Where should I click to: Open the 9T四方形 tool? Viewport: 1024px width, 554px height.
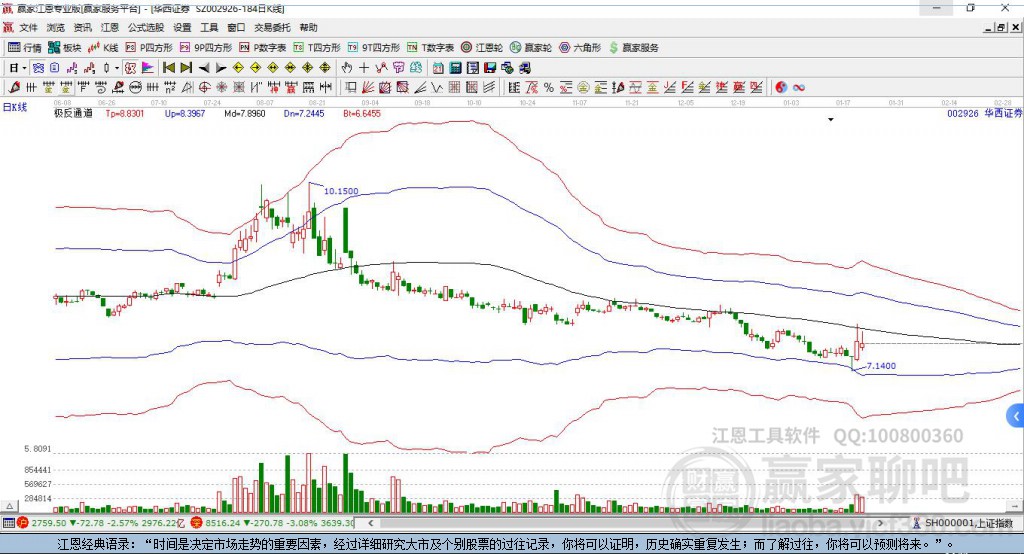coord(374,48)
